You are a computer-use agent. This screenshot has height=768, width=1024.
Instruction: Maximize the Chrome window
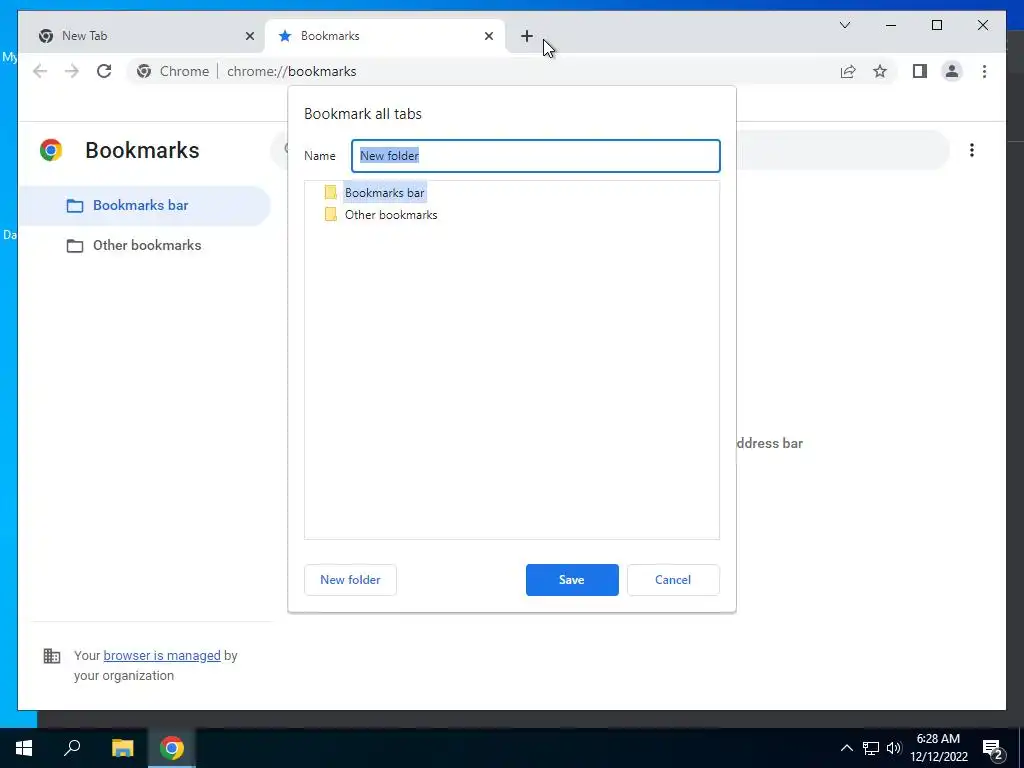pyautogui.click(x=936, y=25)
